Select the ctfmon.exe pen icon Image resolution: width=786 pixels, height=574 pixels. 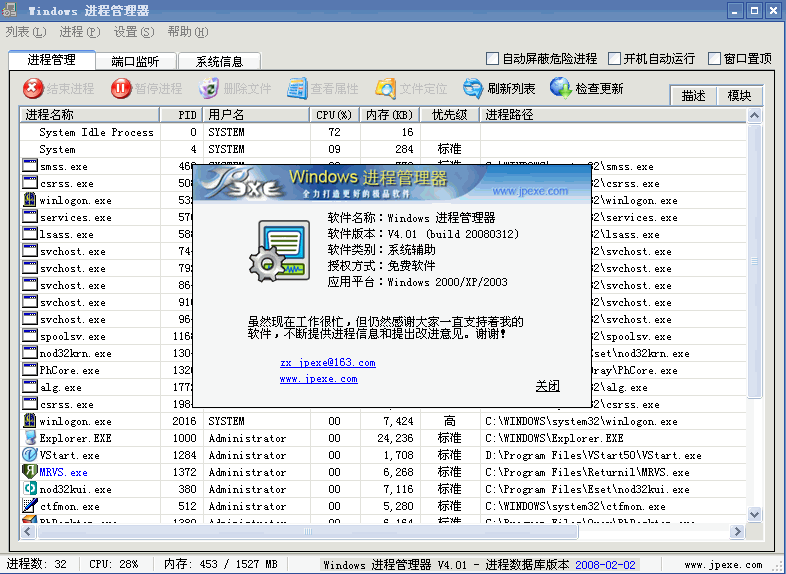click(30, 505)
